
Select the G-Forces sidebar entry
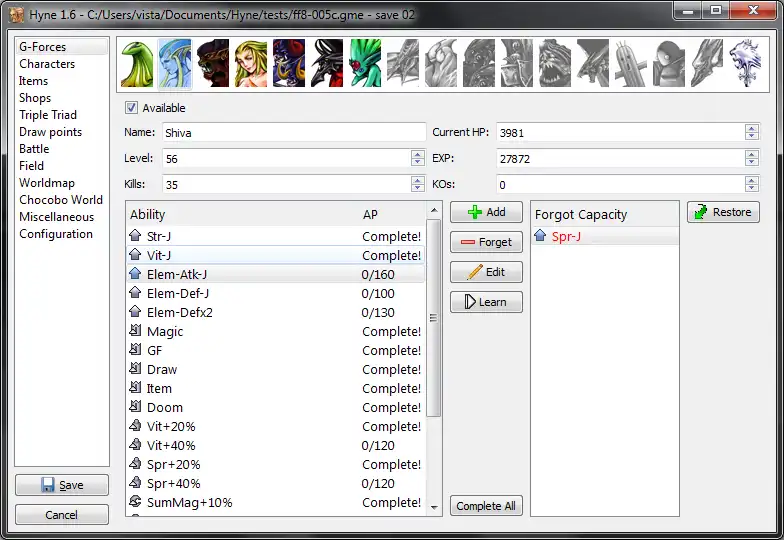tap(62, 47)
